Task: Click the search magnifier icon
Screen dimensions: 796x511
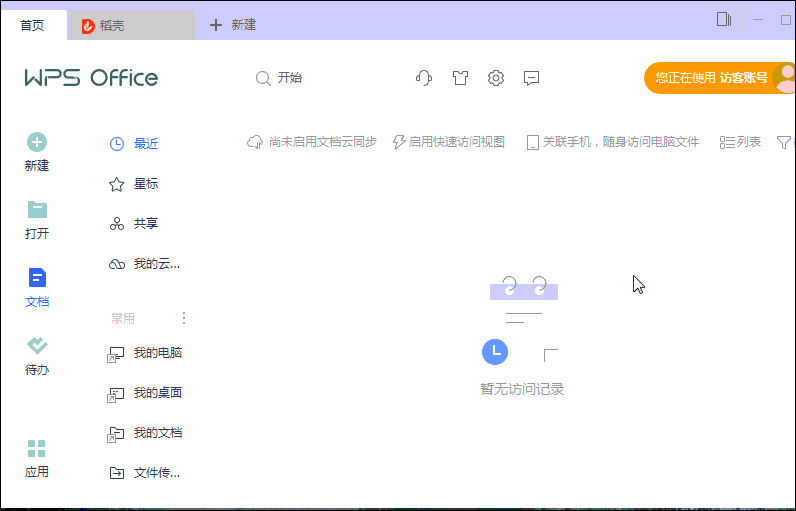Action: (x=263, y=78)
